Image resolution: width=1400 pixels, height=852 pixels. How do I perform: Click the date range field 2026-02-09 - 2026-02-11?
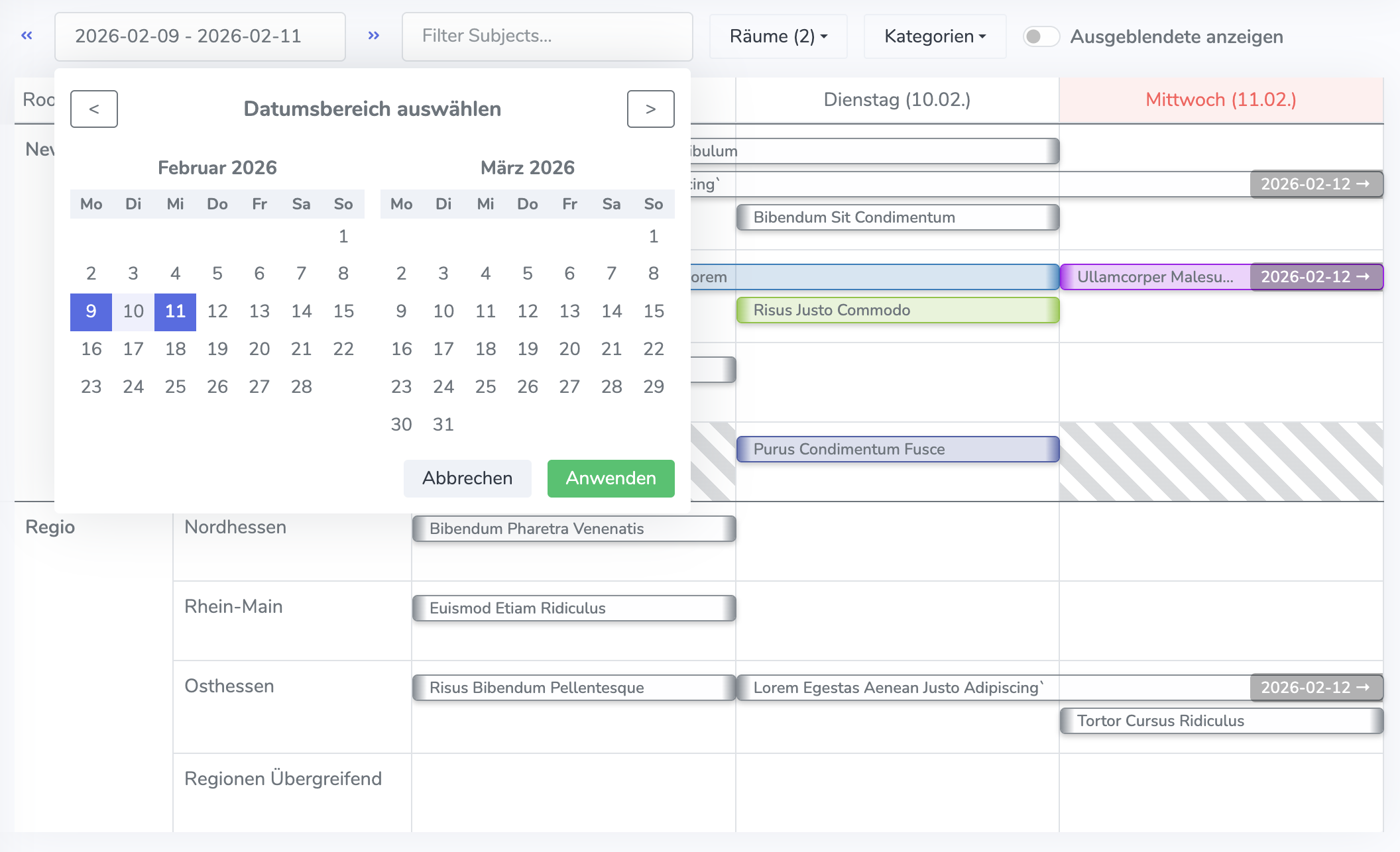point(200,36)
